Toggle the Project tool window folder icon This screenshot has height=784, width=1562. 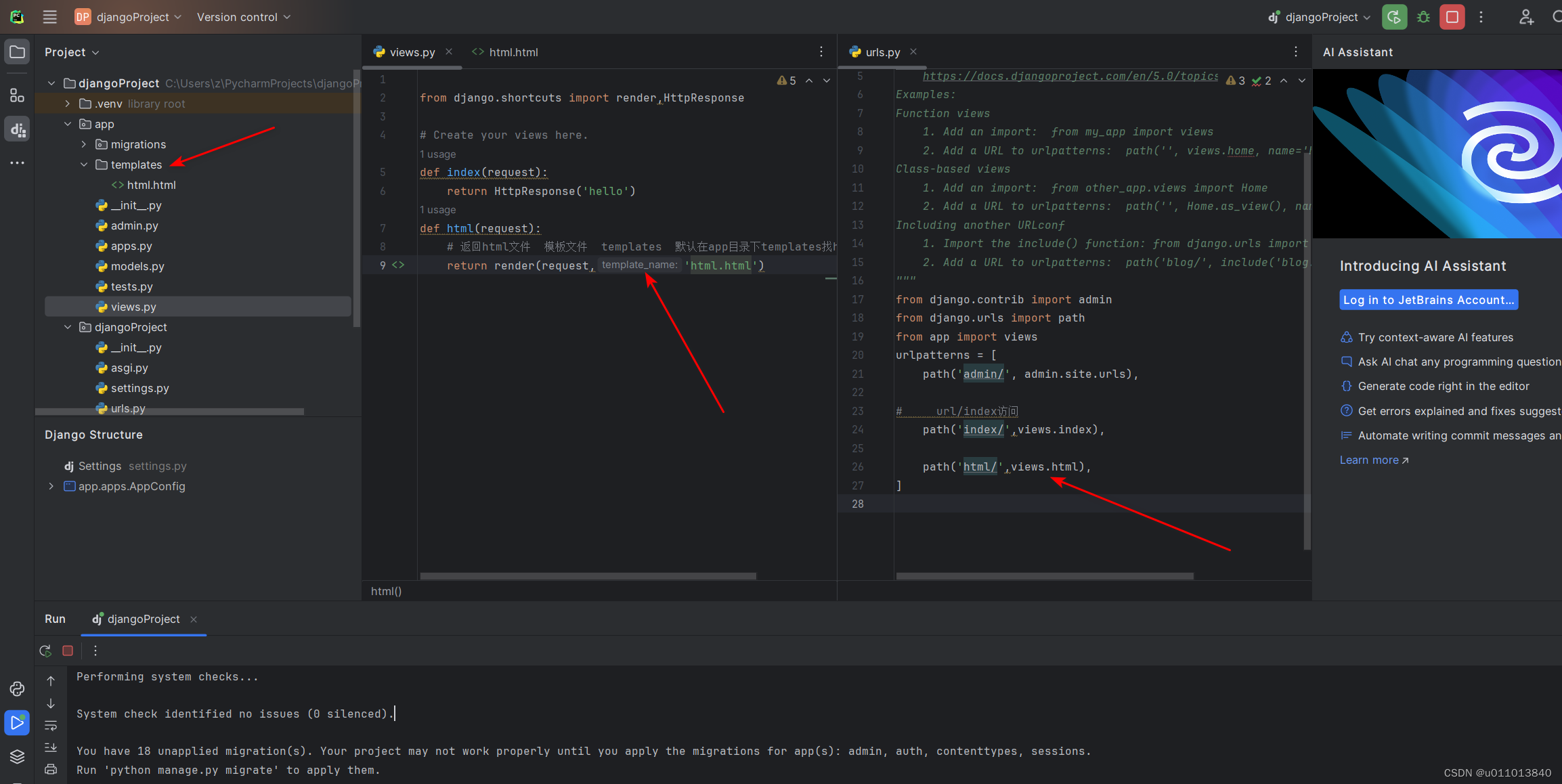pyautogui.click(x=17, y=52)
